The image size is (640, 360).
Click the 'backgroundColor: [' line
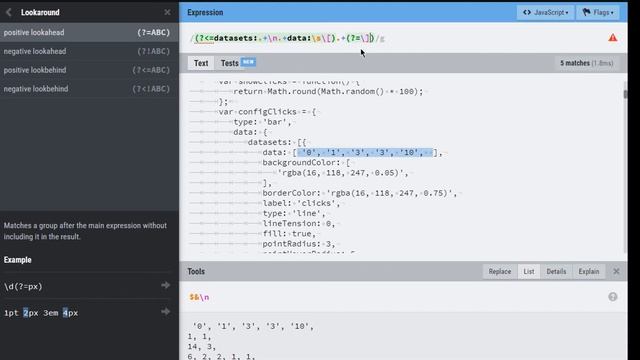click(x=306, y=163)
